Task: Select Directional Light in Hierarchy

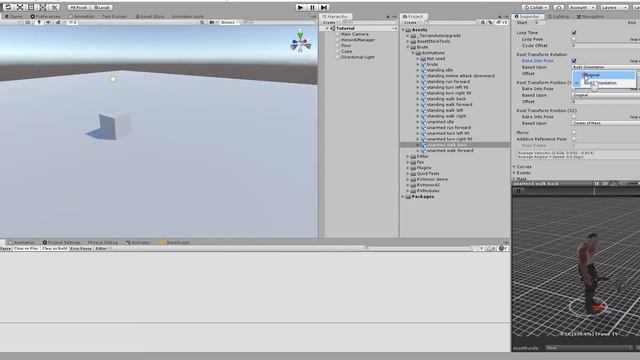Action: point(358,57)
